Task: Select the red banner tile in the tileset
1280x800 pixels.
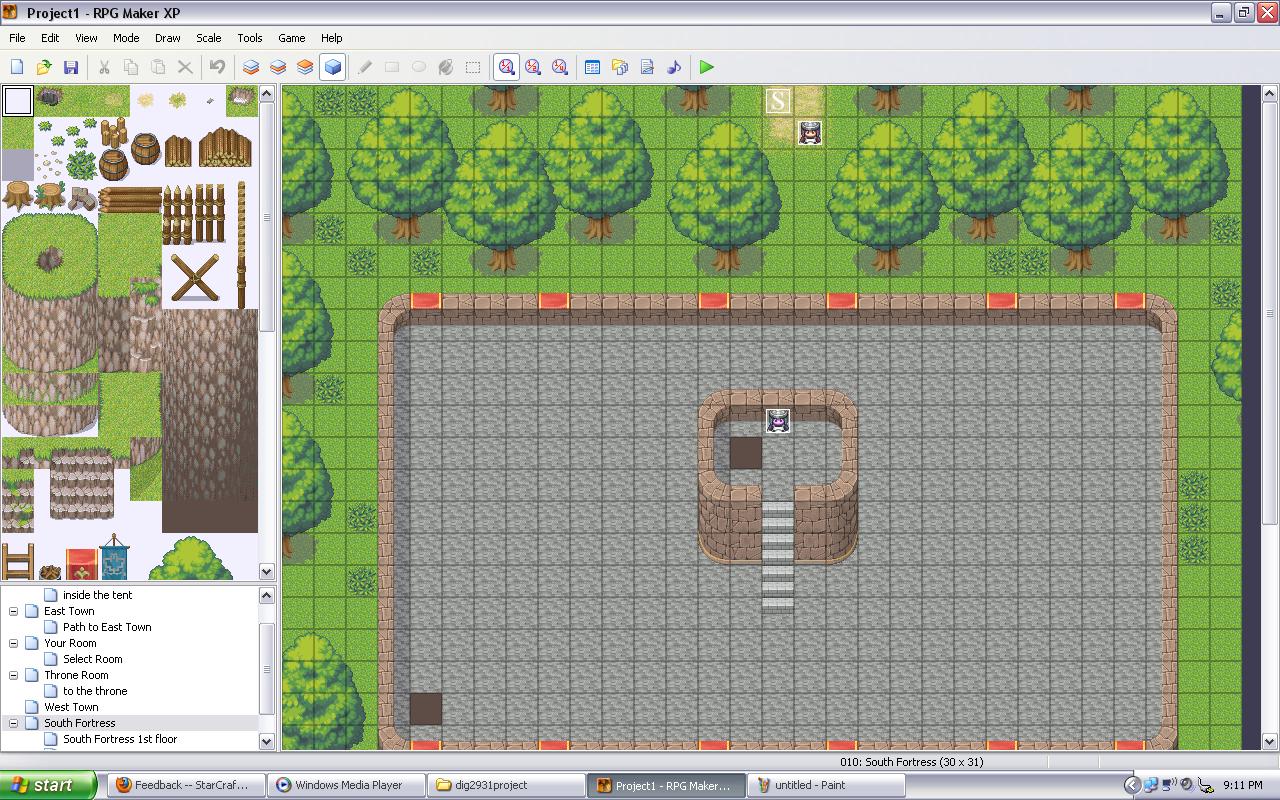Action: click(x=81, y=563)
